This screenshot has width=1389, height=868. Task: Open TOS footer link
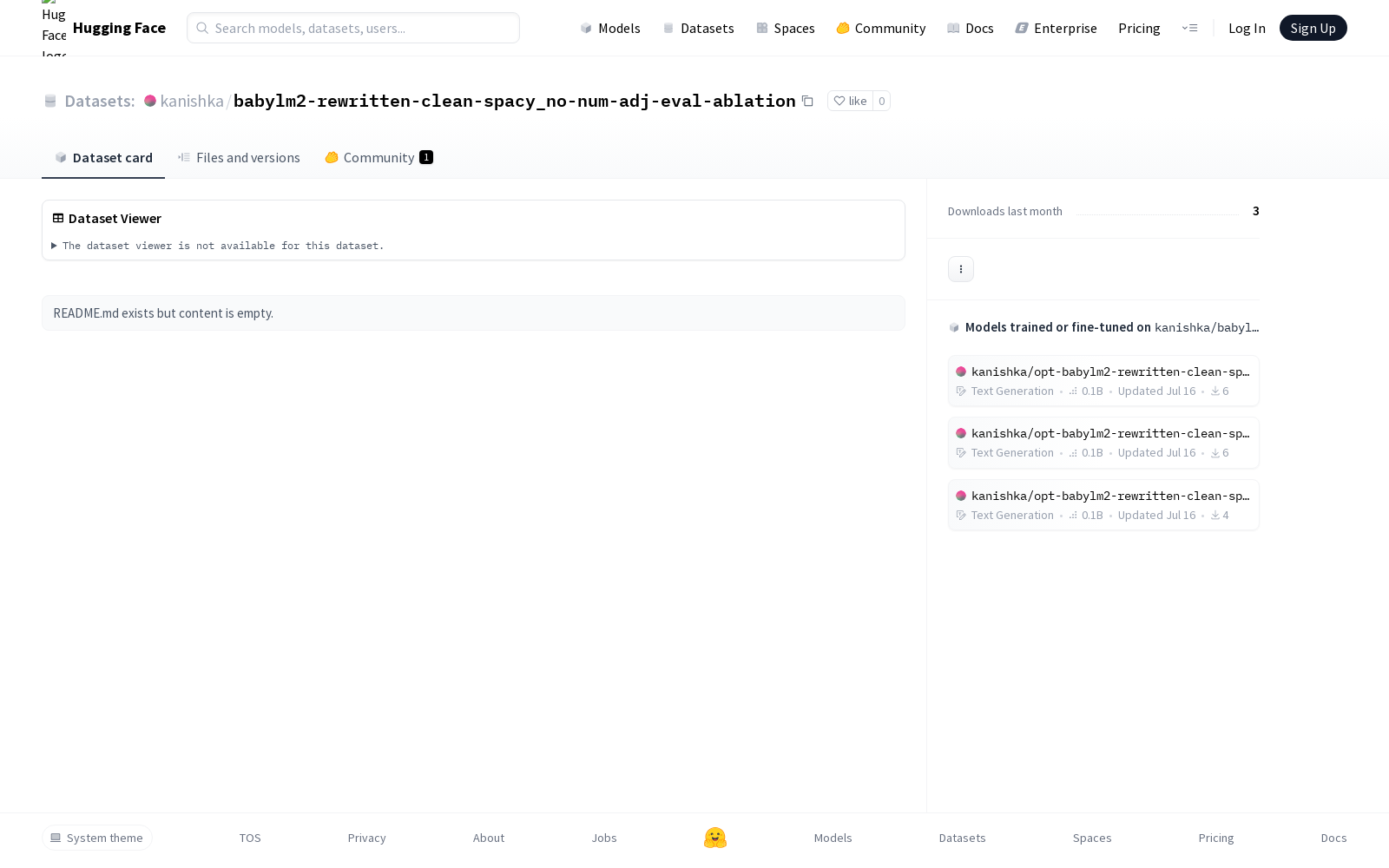[x=250, y=838]
